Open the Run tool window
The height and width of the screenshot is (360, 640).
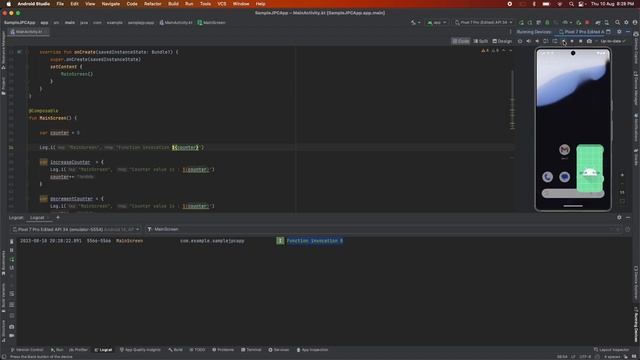(x=57, y=350)
